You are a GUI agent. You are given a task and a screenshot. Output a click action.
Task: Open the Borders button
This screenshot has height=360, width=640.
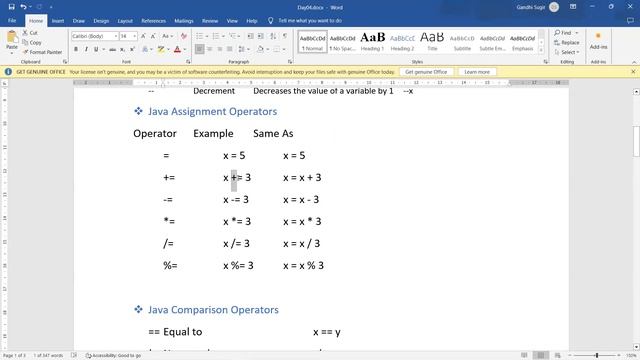[x=277, y=49]
